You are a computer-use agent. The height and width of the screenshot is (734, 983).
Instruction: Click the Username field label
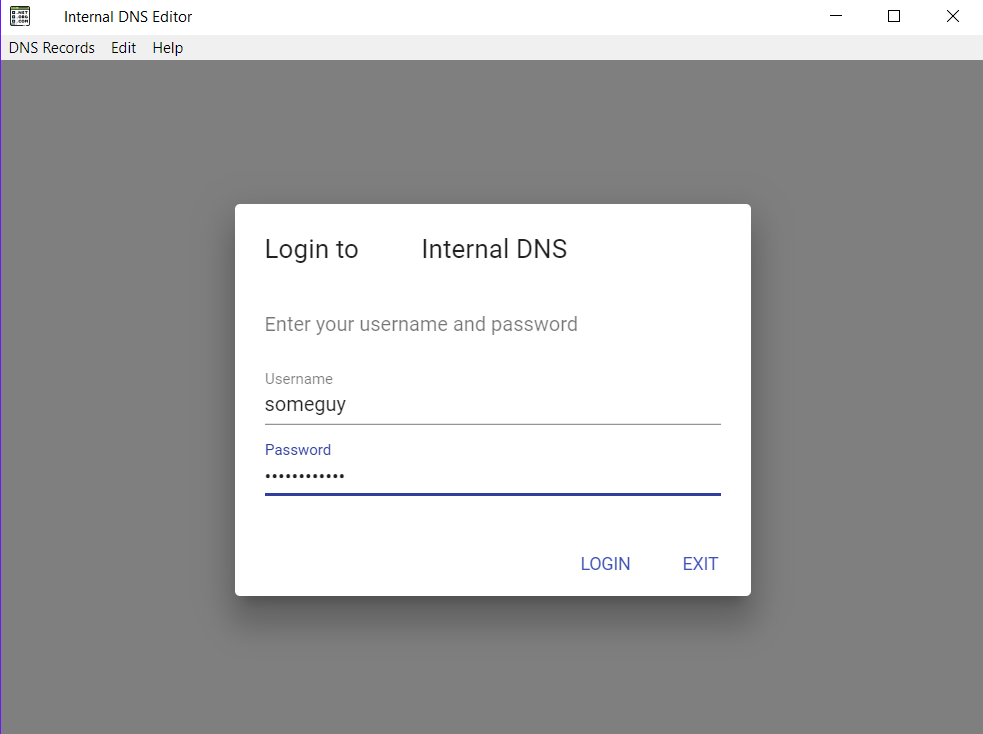pyautogui.click(x=298, y=379)
